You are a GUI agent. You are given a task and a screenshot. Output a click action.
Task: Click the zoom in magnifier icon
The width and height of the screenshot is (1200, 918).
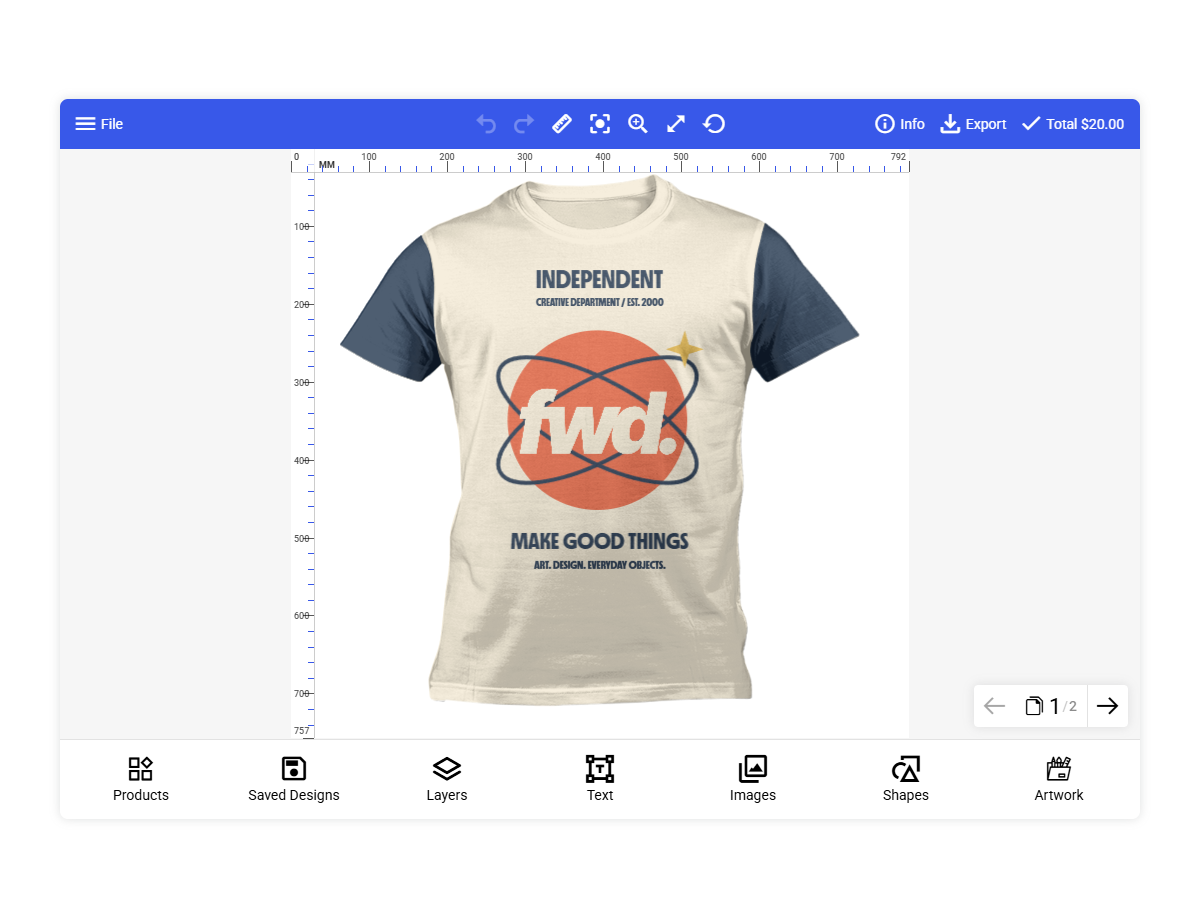(x=638, y=124)
